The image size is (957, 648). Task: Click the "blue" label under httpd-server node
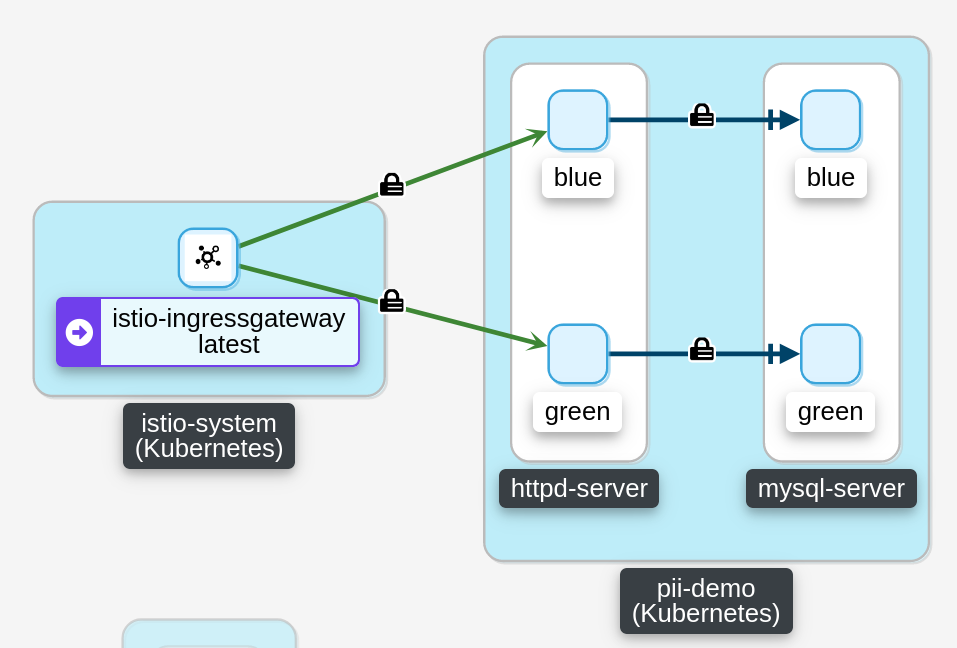coord(578,178)
